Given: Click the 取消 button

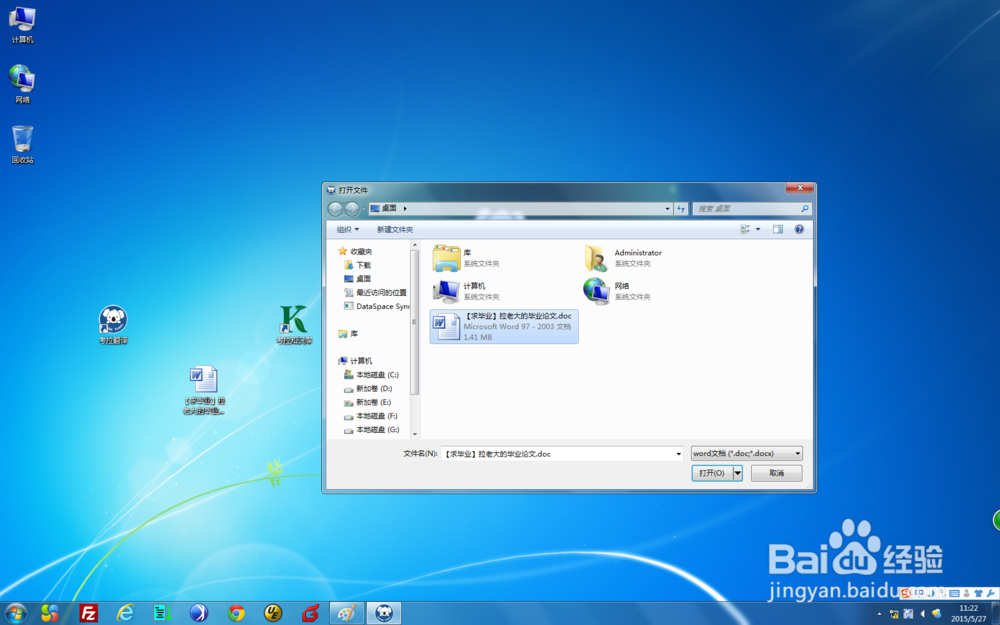Looking at the screenshot, I should pos(776,473).
